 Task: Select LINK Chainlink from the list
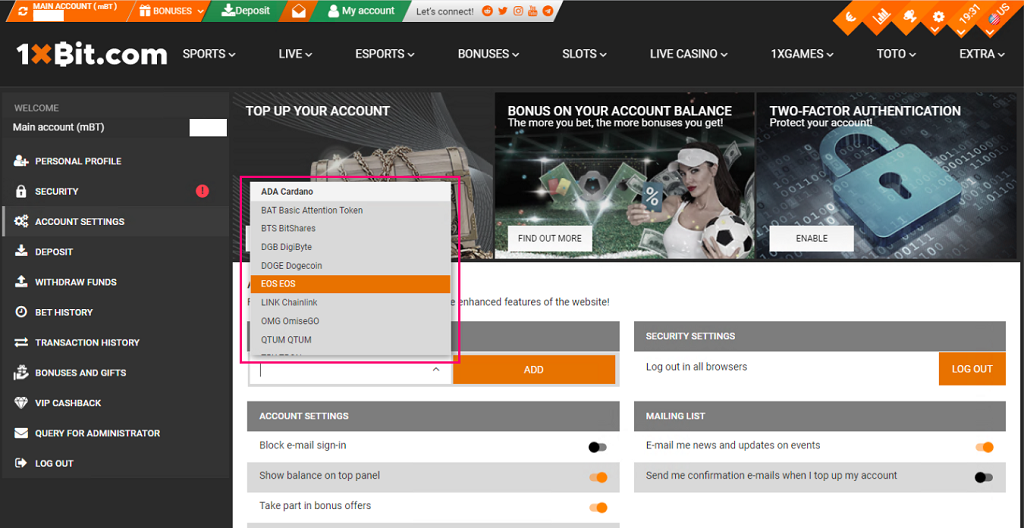(350, 303)
